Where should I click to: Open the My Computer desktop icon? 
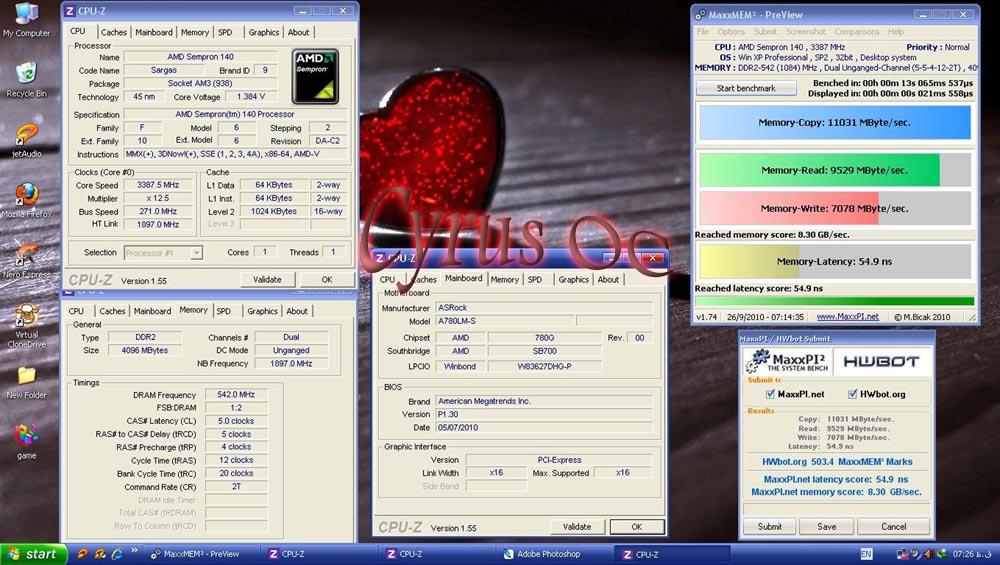coord(26,19)
